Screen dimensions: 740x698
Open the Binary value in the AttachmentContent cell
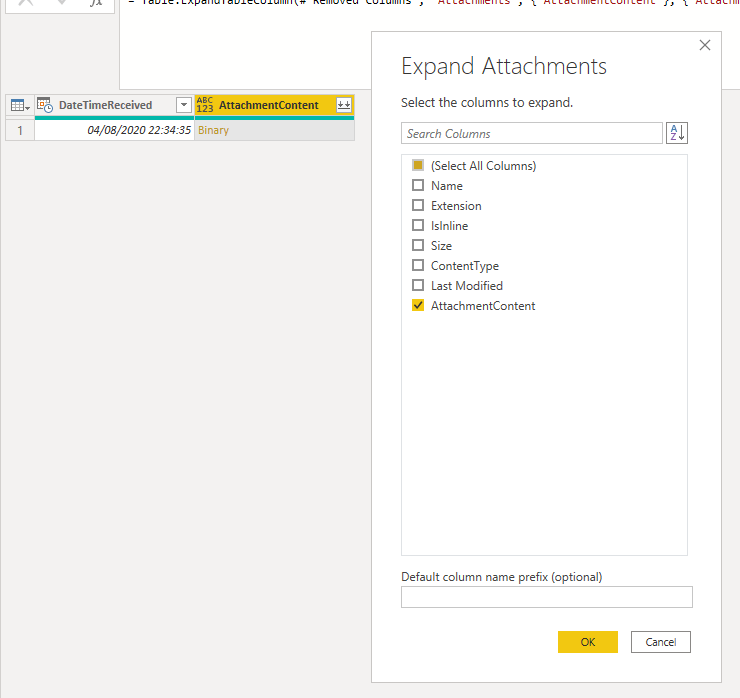[x=214, y=130]
